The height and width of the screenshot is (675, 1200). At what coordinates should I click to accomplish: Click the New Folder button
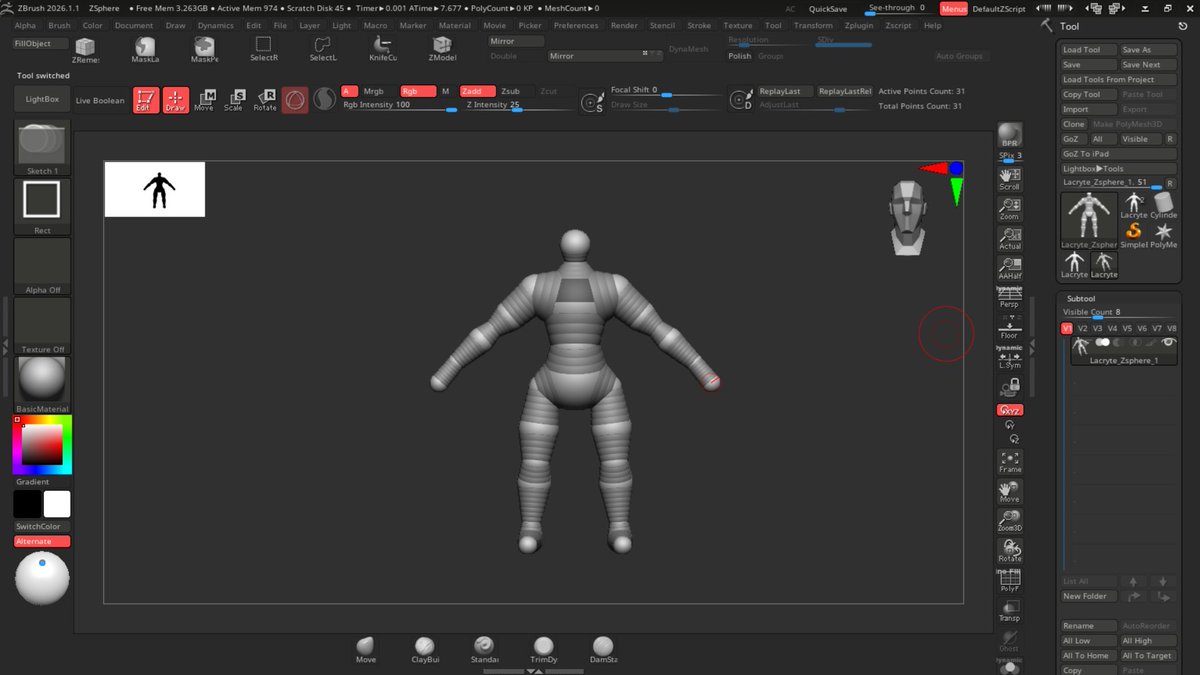(x=1088, y=596)
